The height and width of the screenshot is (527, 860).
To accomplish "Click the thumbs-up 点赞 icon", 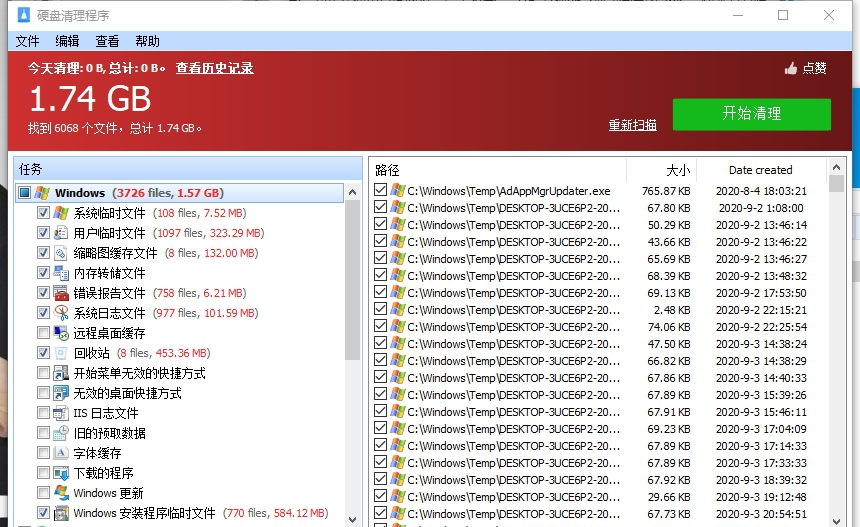I will (x=790, y=69).
